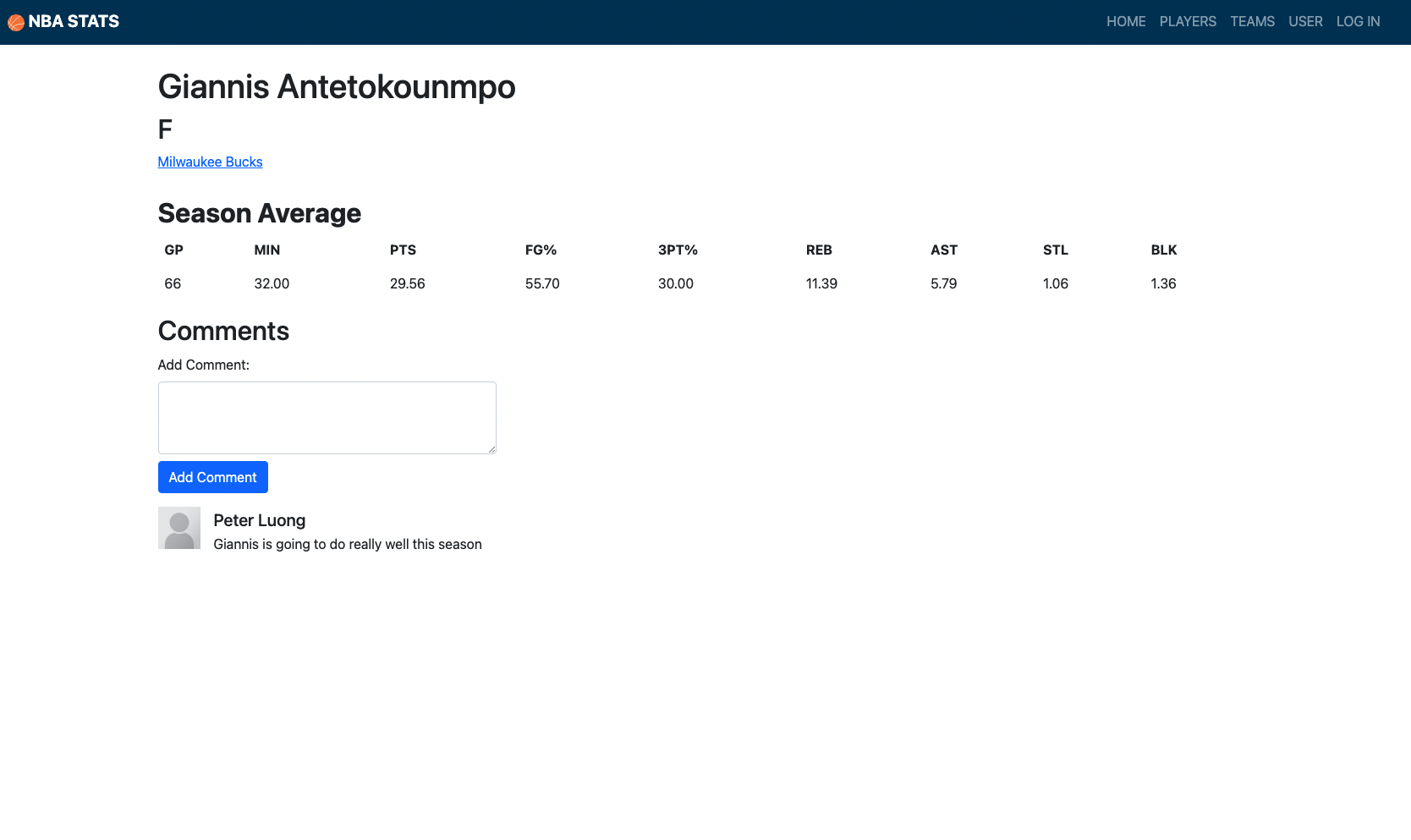Screen dimensions: 1411x840
Task: Select the AST column header
Action: 943,250
